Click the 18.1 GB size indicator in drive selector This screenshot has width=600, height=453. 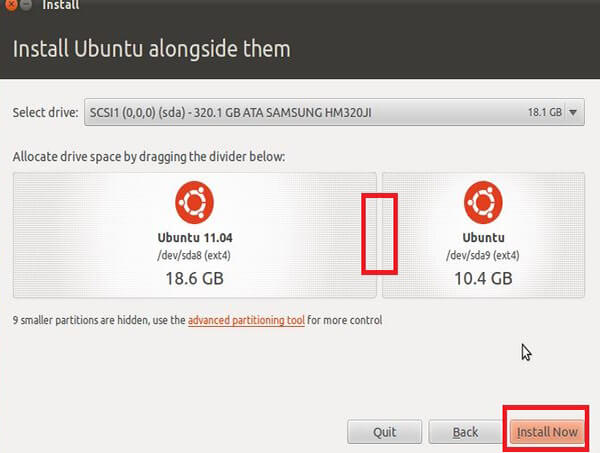click(545, 112)
